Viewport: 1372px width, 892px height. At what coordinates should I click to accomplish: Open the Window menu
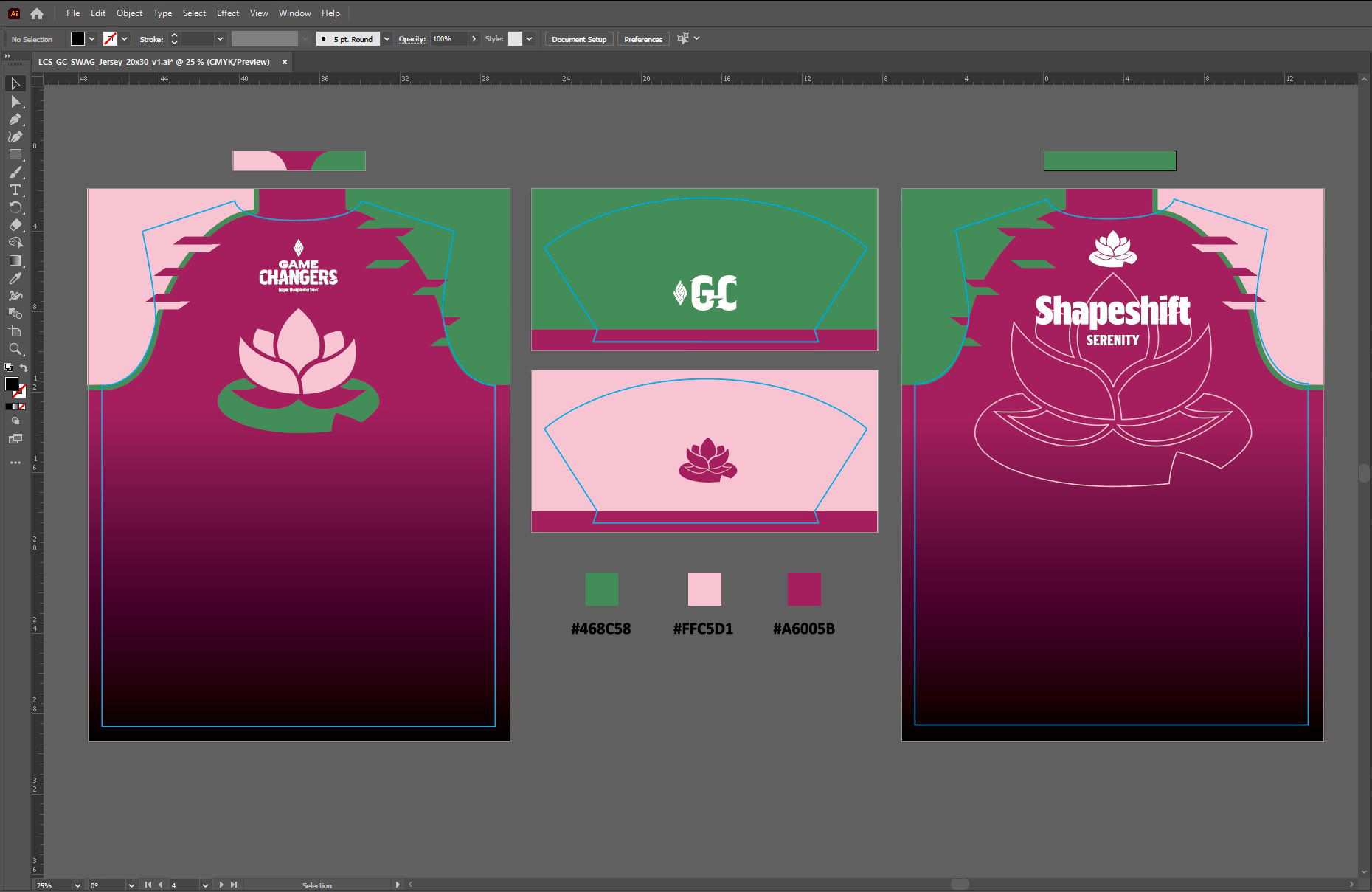coord(295,13)
